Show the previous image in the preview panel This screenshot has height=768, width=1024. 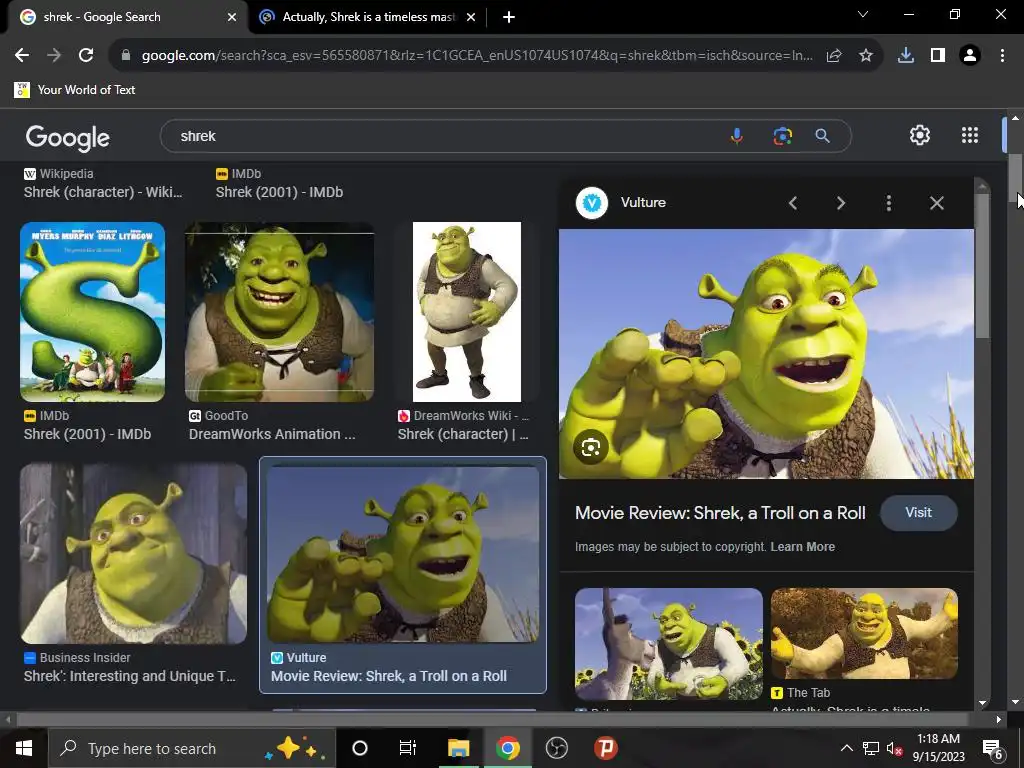coord(793,203)
